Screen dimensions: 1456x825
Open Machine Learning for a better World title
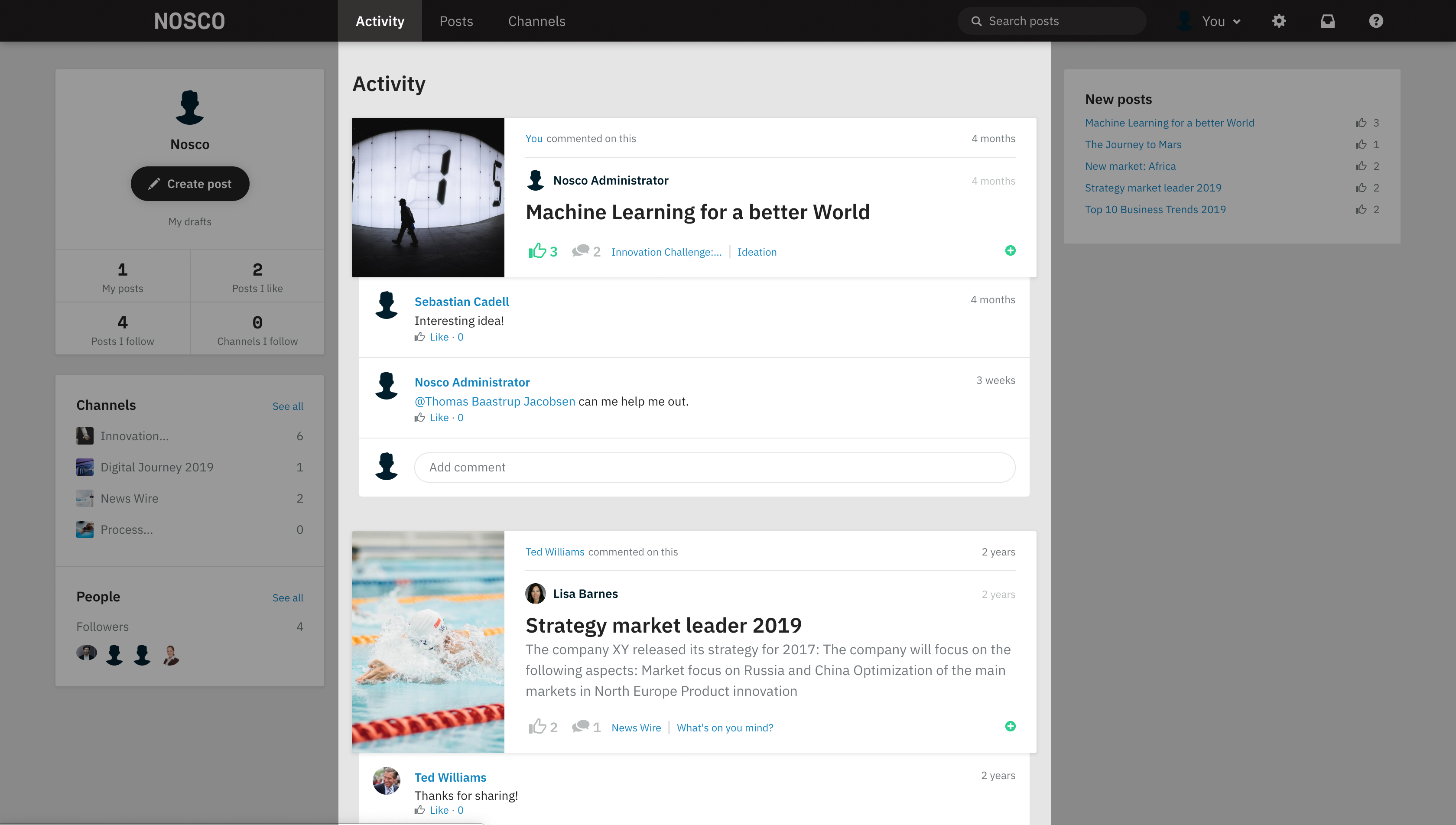pos(697,212)
